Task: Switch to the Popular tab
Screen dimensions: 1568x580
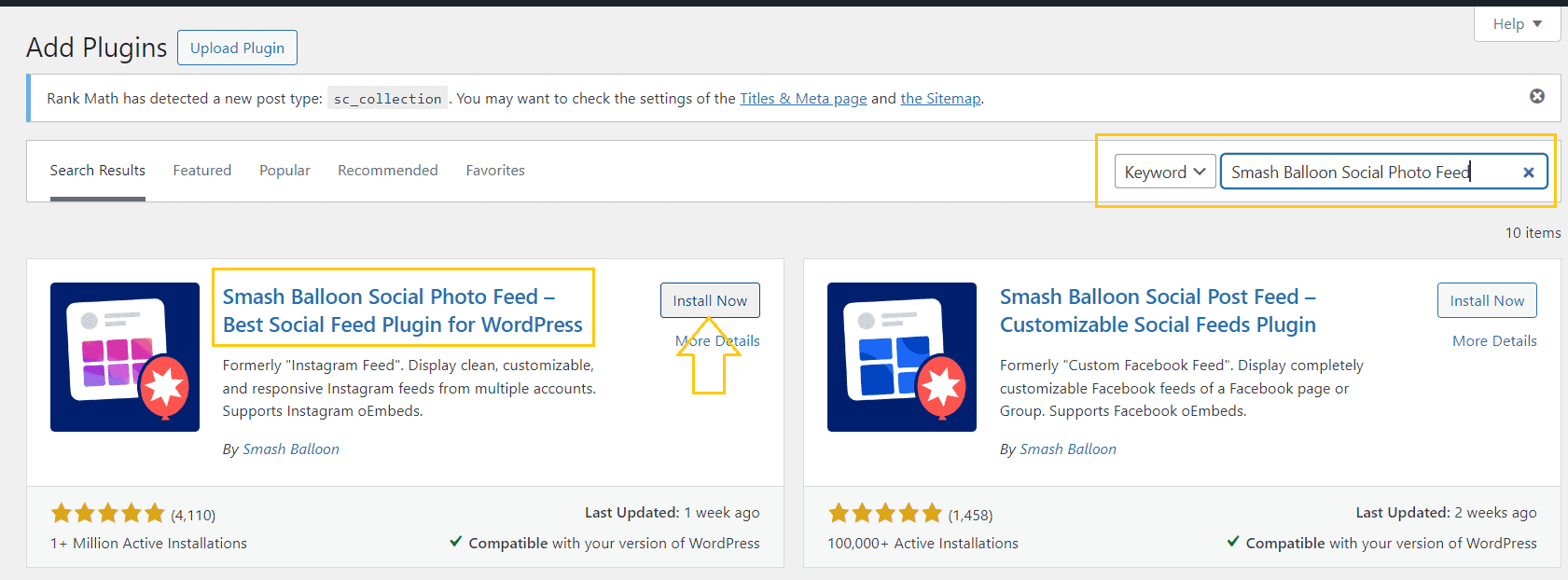Action: [284, 171]
